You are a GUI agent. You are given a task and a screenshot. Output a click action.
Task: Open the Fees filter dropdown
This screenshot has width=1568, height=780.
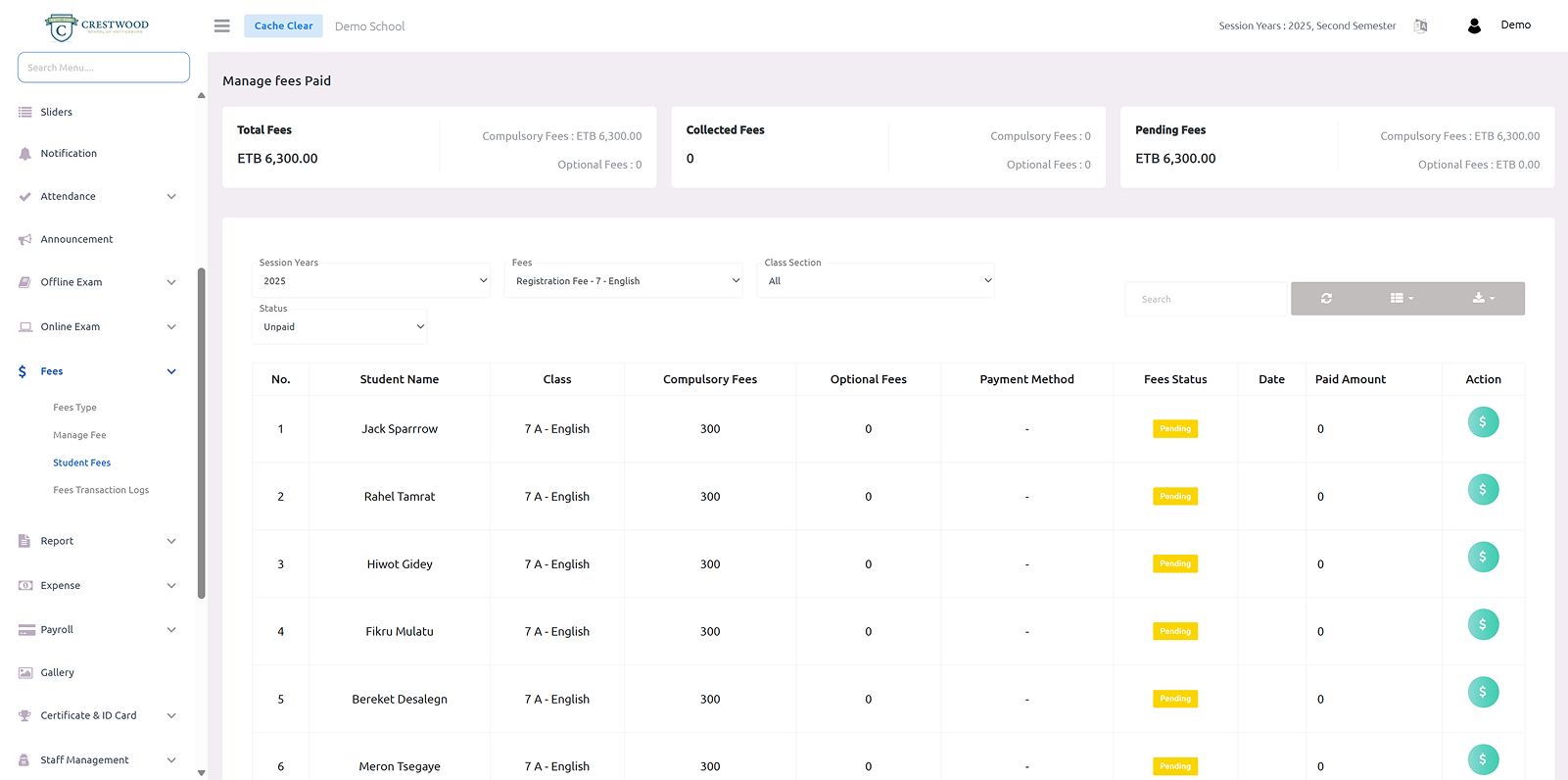[x=624, y=281]
